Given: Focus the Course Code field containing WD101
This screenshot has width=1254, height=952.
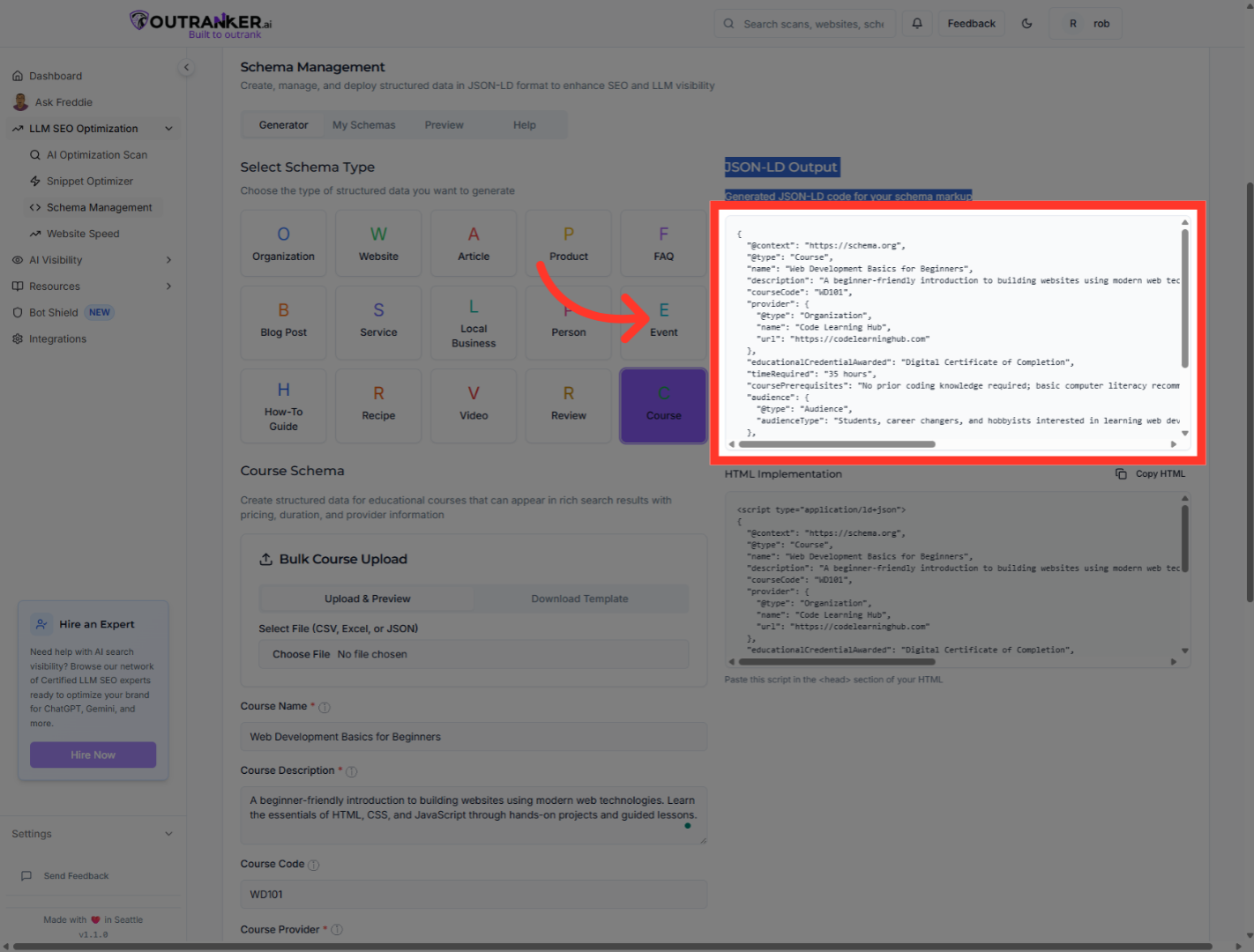Looking at the screenshot, I should pyautogui.click(x=474, y=894).
